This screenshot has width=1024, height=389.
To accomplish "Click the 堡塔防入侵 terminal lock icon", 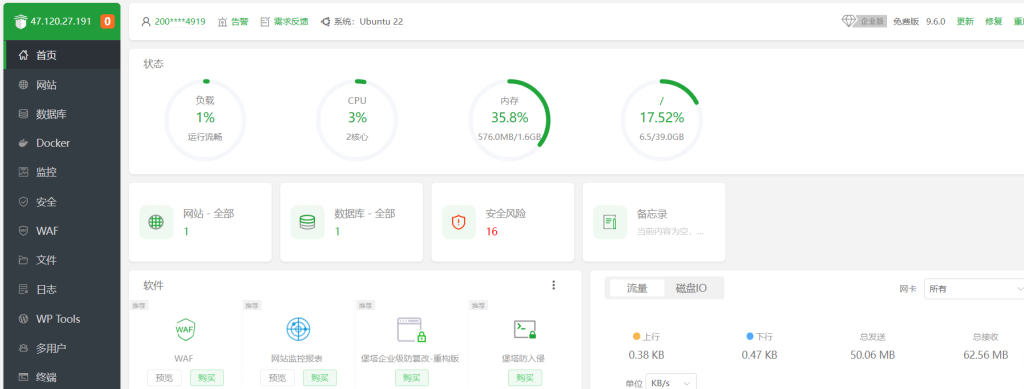I will (524, 329).
